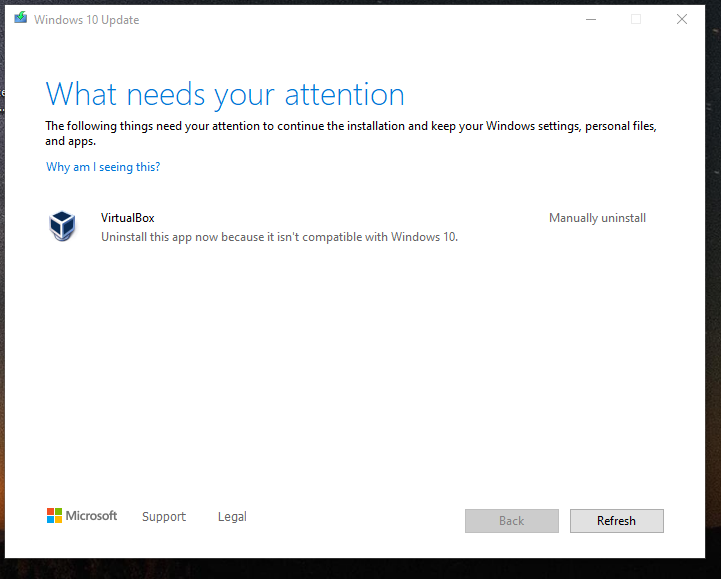Click the VirtualBox cube icon
This screenshot has width=721, height=579.
[62, 226]
